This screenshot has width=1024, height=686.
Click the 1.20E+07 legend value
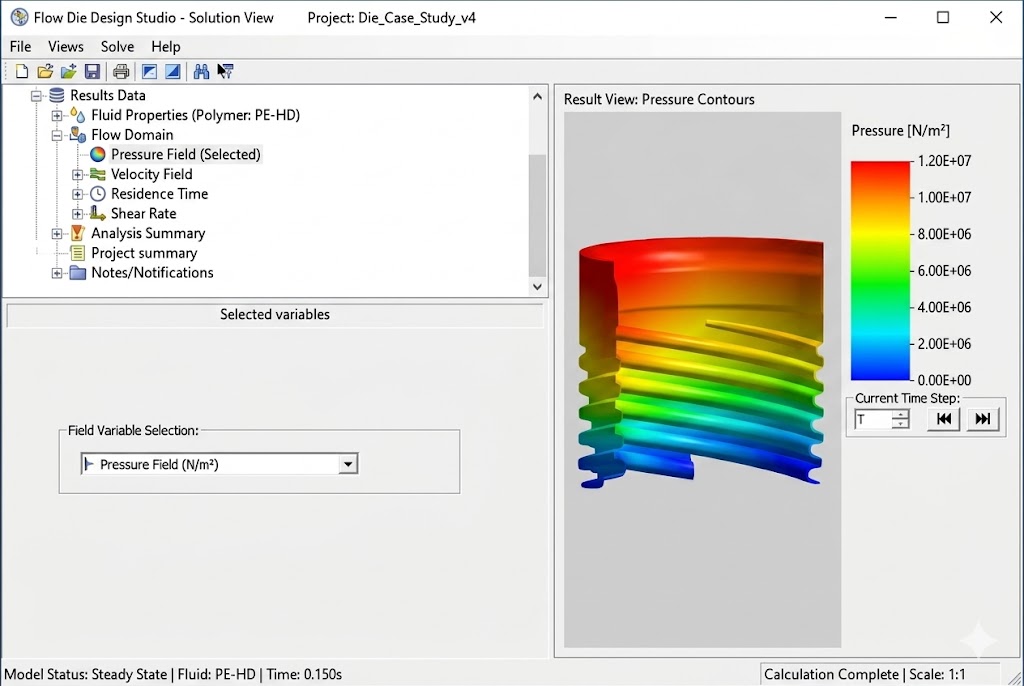click(x=944, y=161)
